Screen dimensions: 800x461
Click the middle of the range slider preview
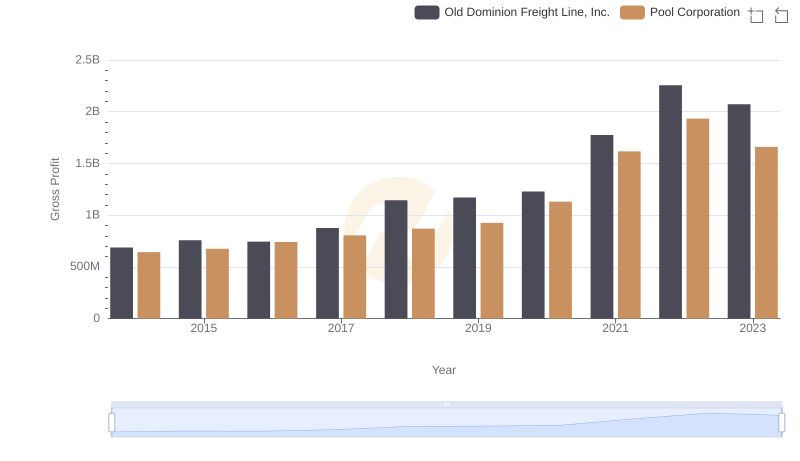[446, 423]
